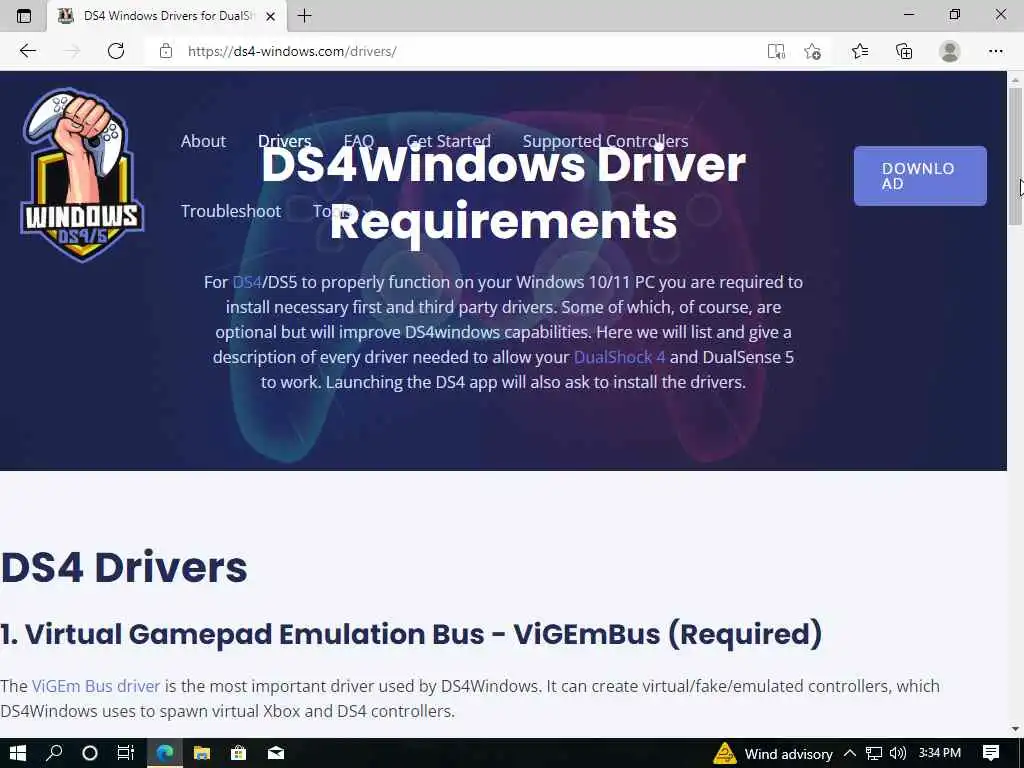
Task: Open taskbar Search magnifier
Action: (54, 753)
